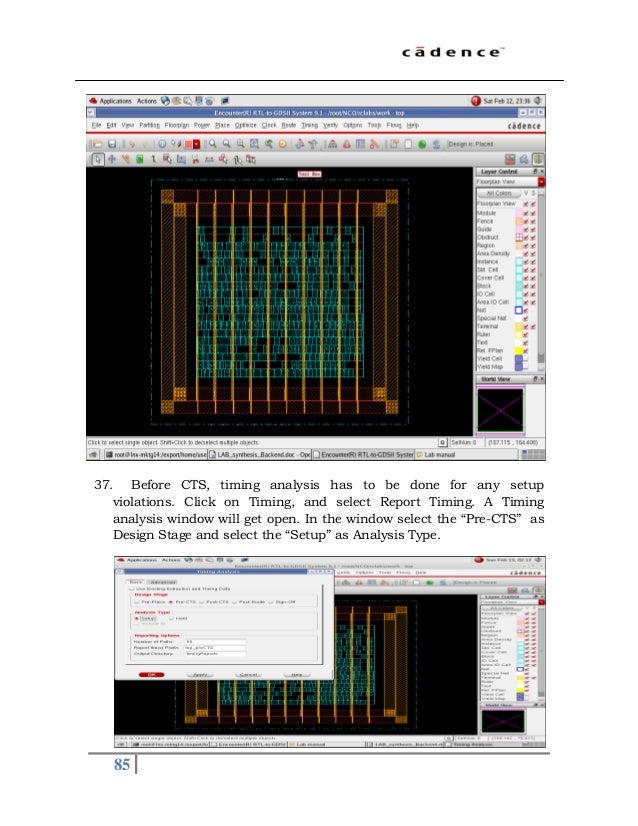Open the Route menu

288,125
